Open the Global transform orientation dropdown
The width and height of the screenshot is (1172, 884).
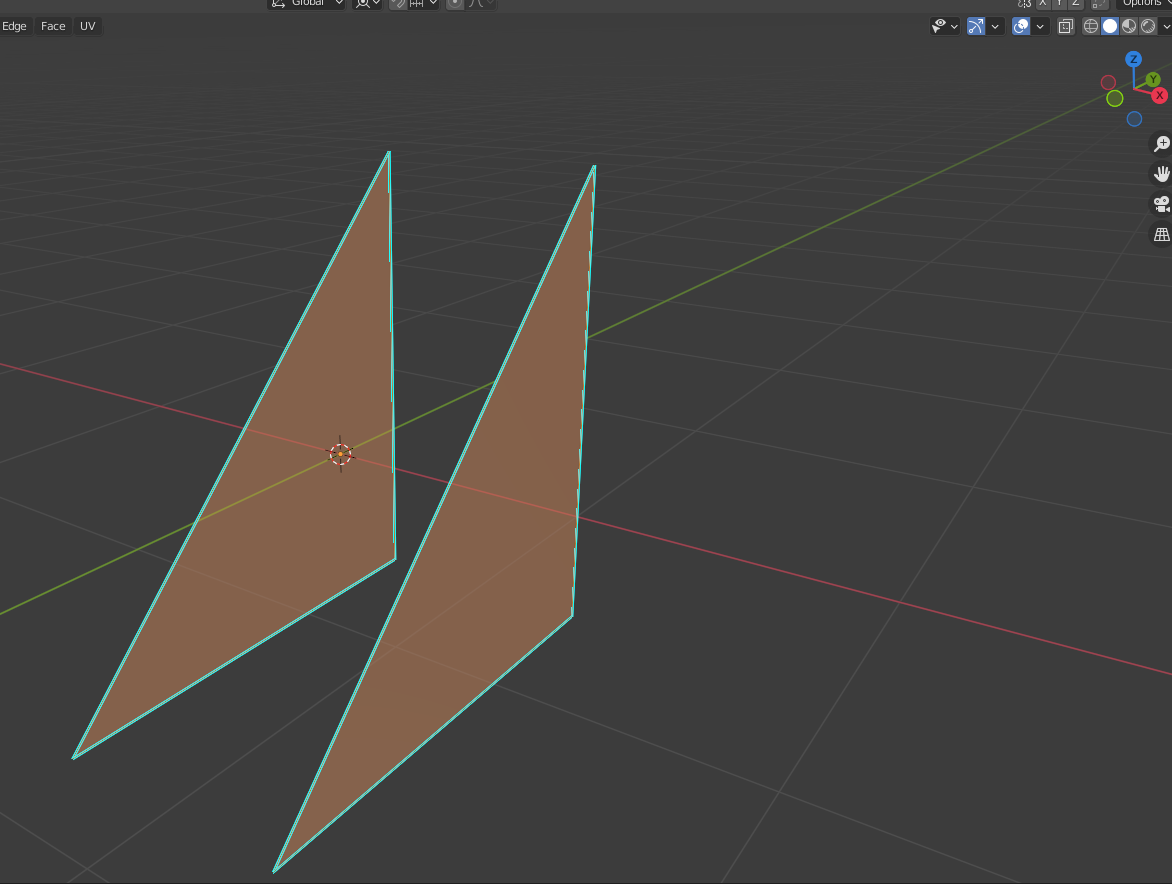coord(305,4)
